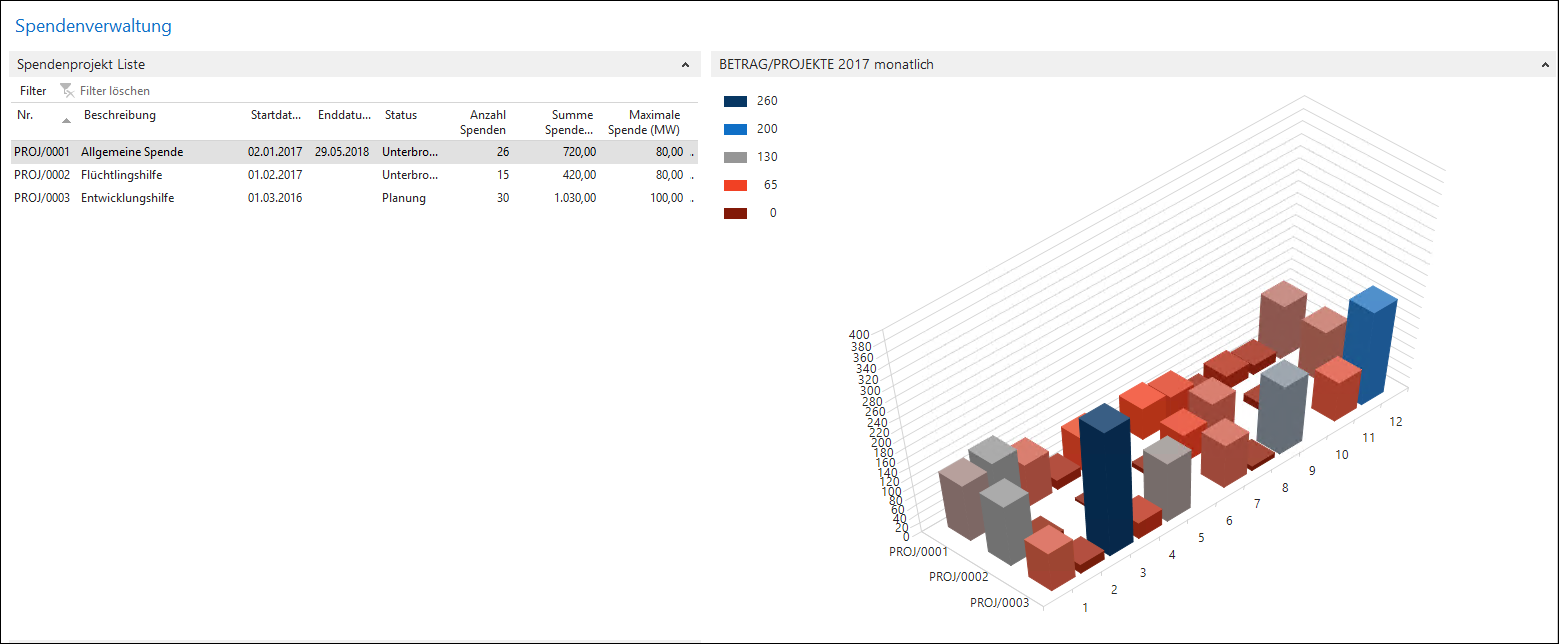Click the Filter löschen funnel icon
The image size is (1559, 644).
pyautogui.click(x=67, y=91)
